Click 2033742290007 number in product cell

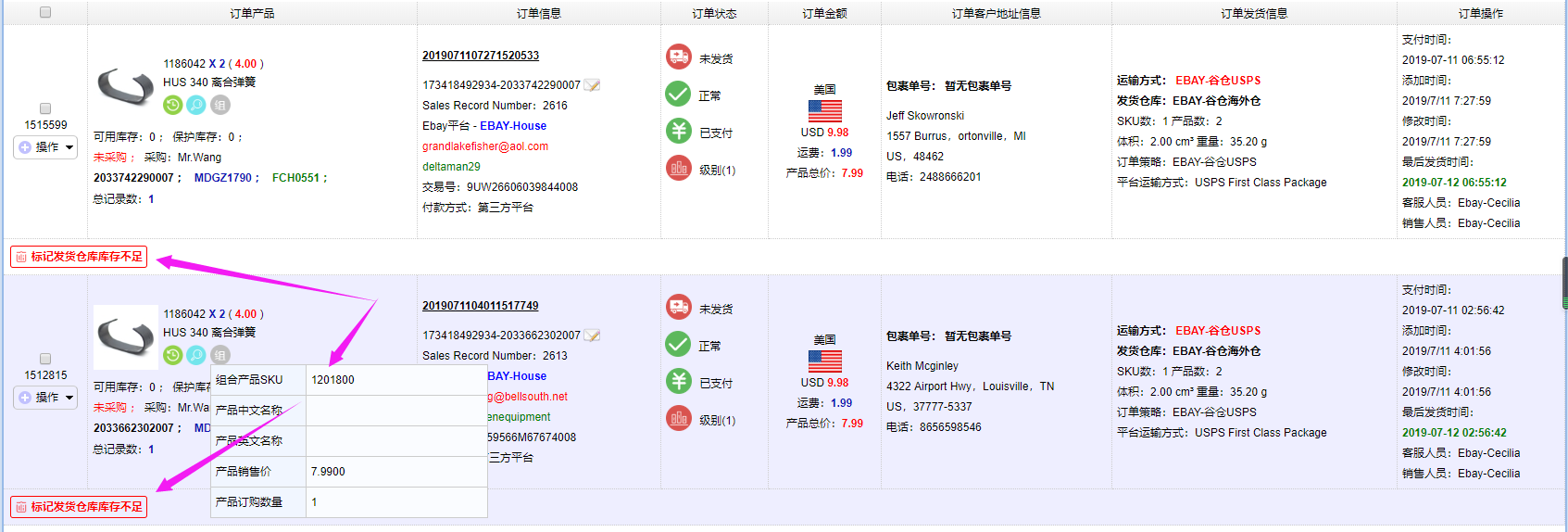(133, 178)
